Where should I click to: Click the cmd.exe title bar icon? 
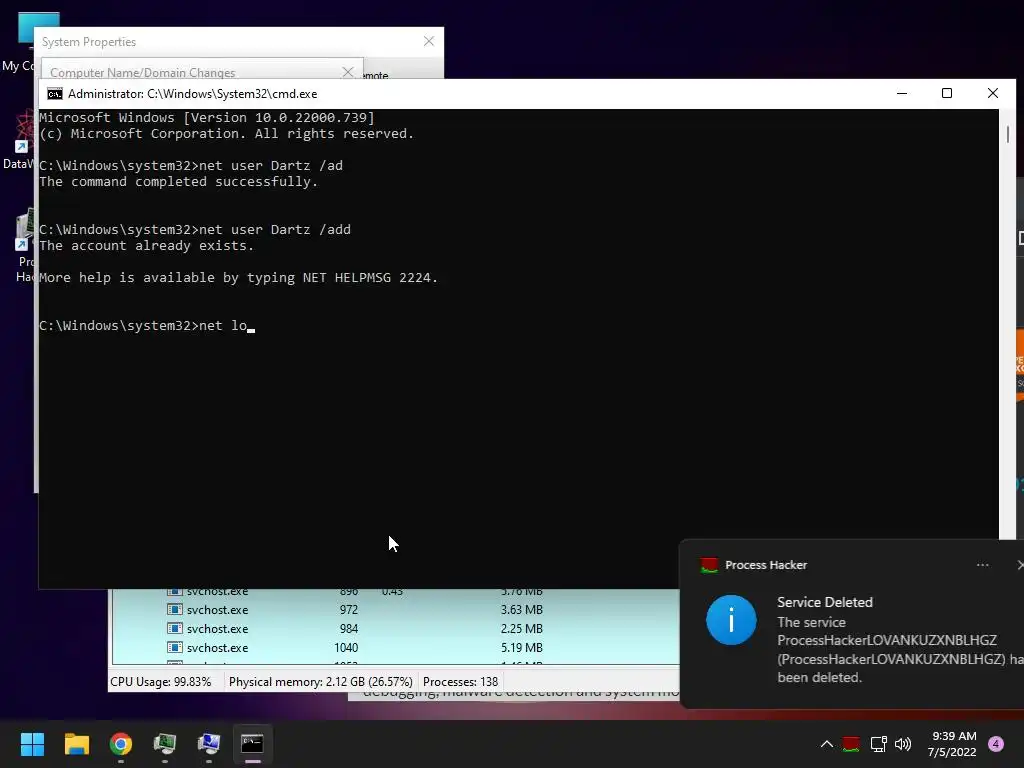(x=55, y=94)
